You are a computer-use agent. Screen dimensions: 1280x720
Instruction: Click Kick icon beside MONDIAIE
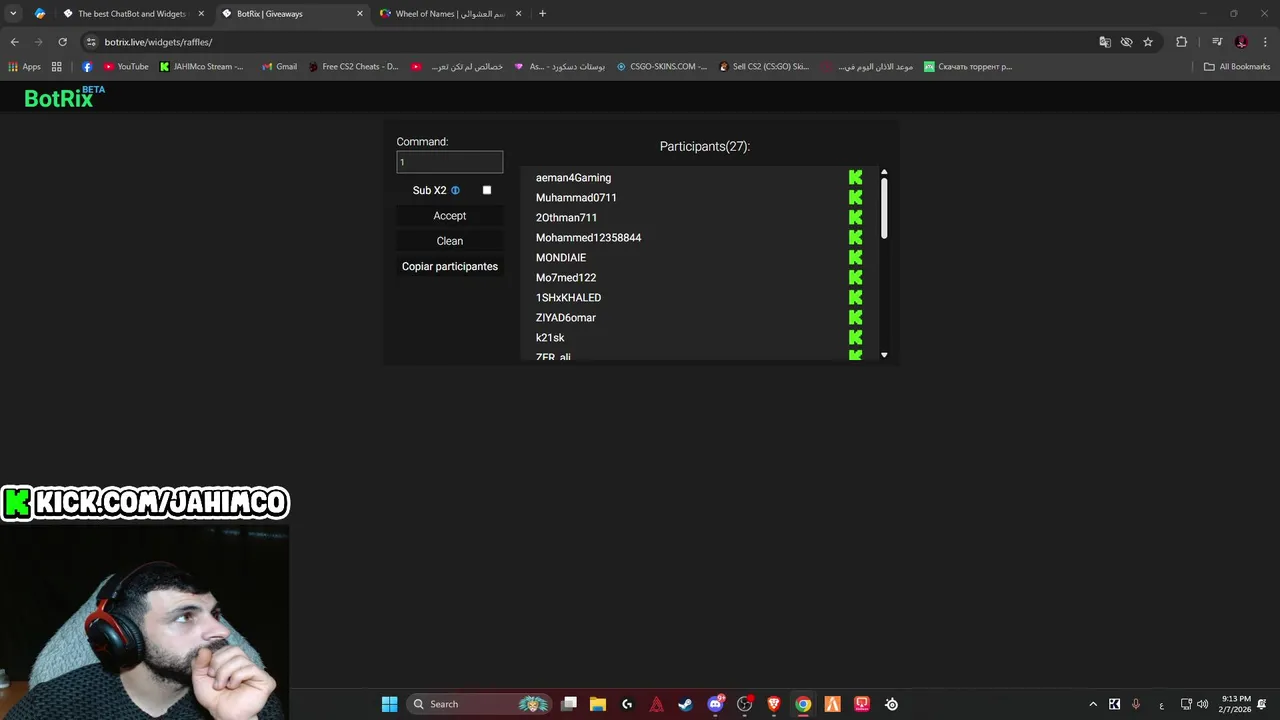click(x=855, y=257)
